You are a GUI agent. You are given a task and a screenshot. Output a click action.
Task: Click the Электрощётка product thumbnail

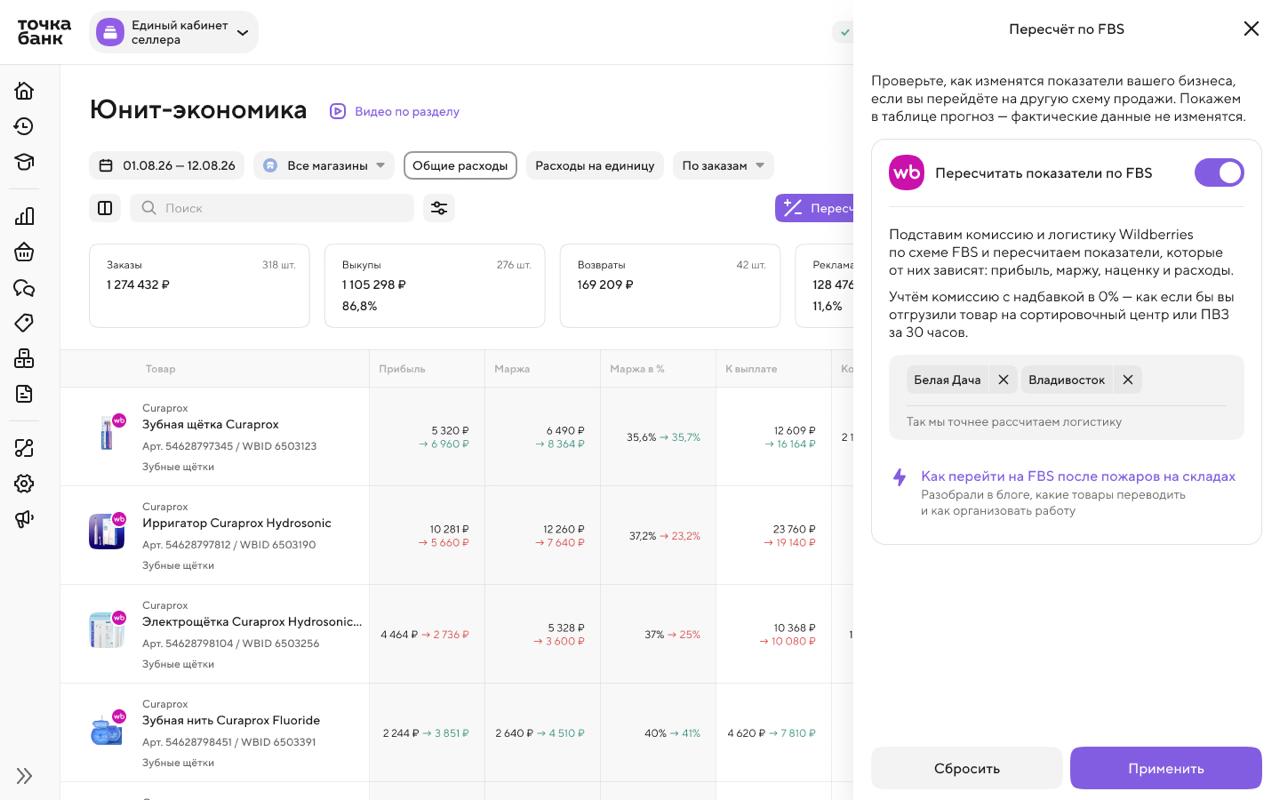point(107,630)
